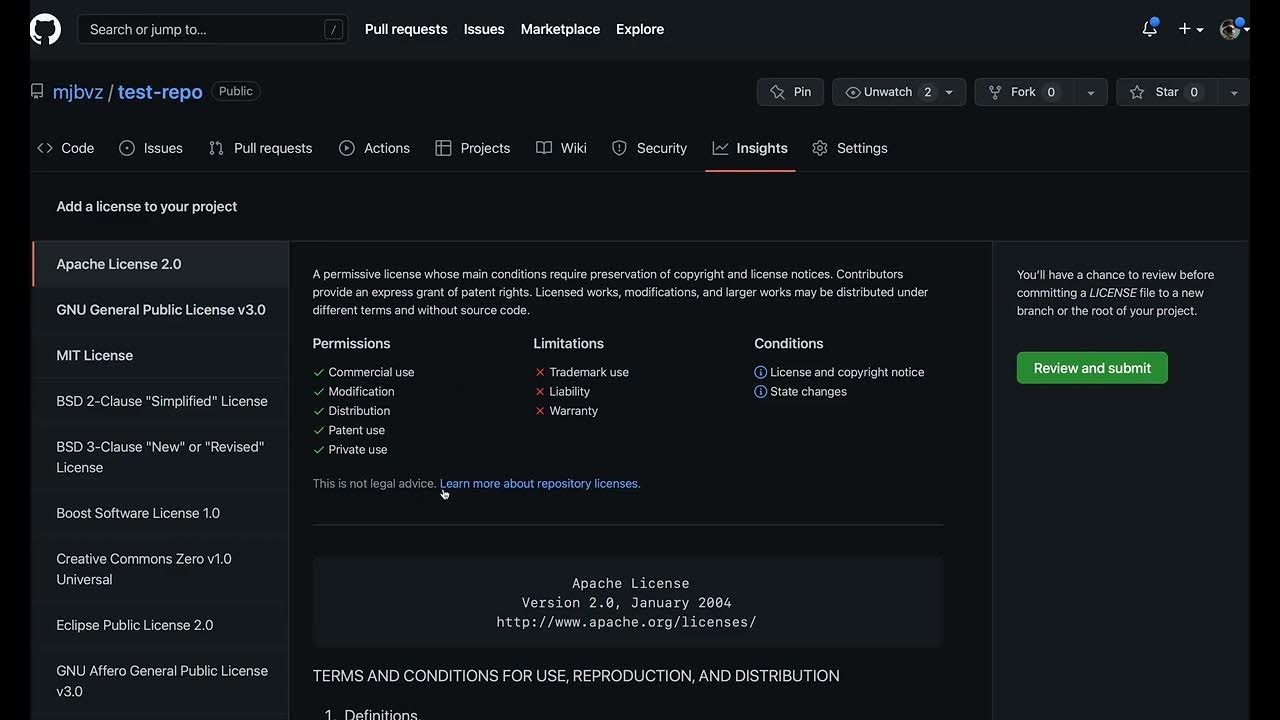Click the Wiki tab book icon
The height and width of the screenshot is (720, 1280).
click(544, 148)
